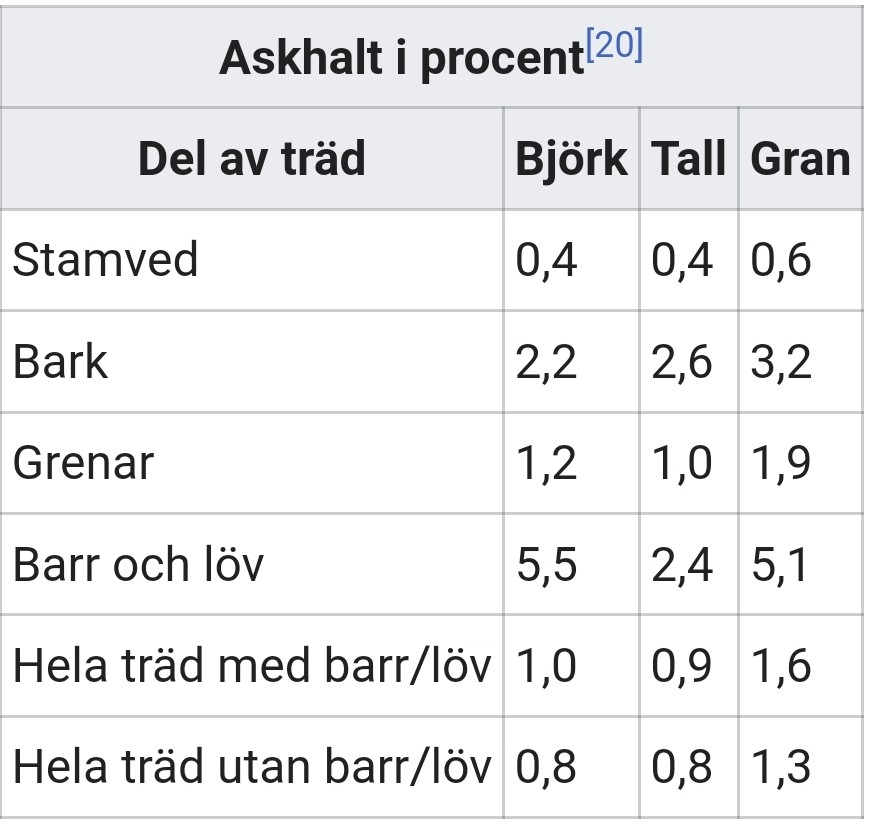Select the Hela träd med barr/löv label
872x822 pixels.
pos(252,666)
